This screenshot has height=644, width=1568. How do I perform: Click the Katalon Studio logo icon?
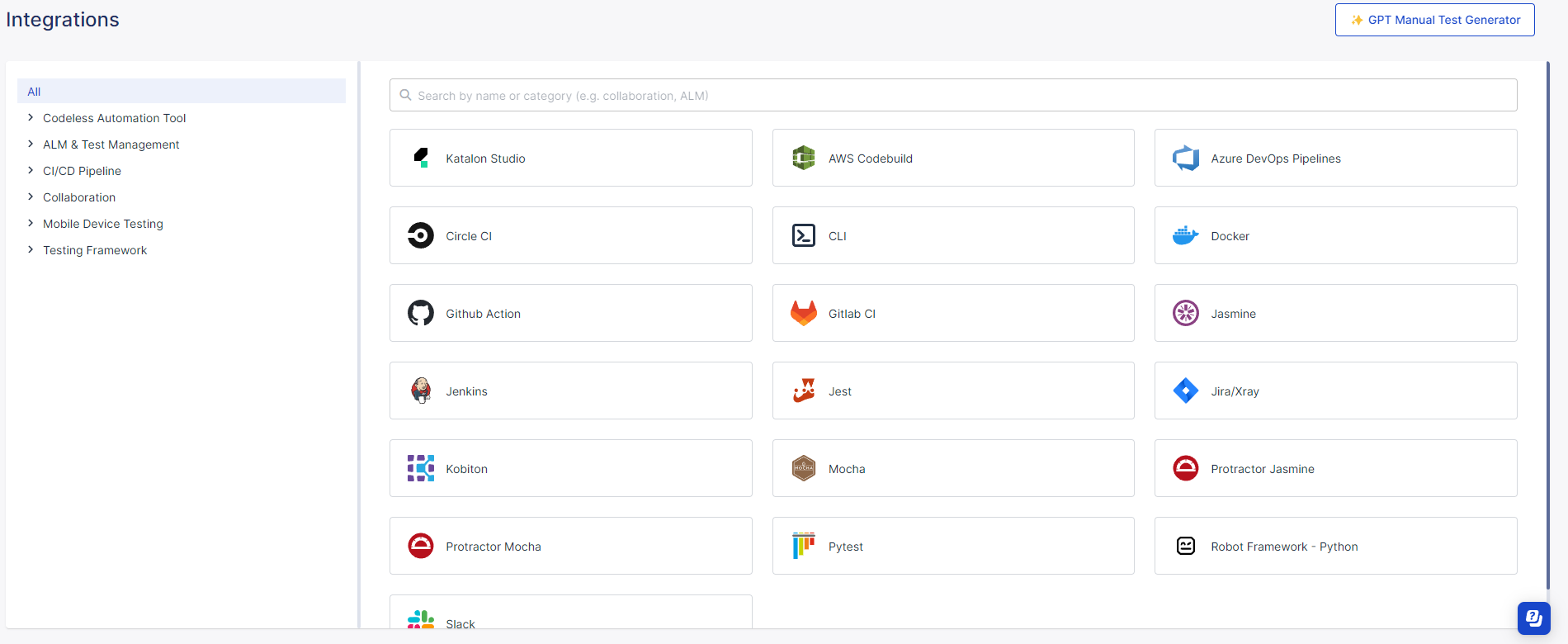[x=421, y=158]
